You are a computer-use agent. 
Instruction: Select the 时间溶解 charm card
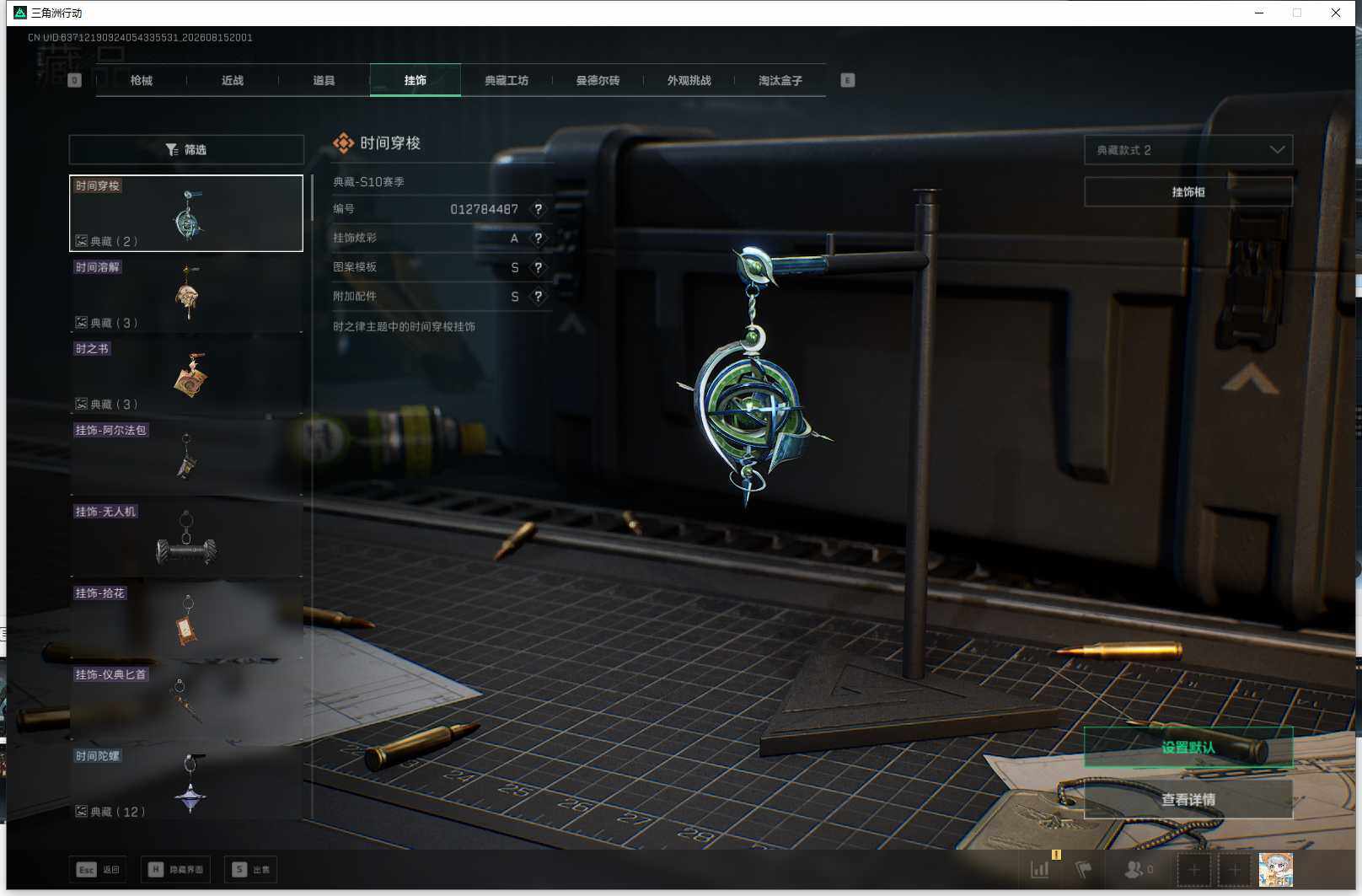click(x=186, y=294)
